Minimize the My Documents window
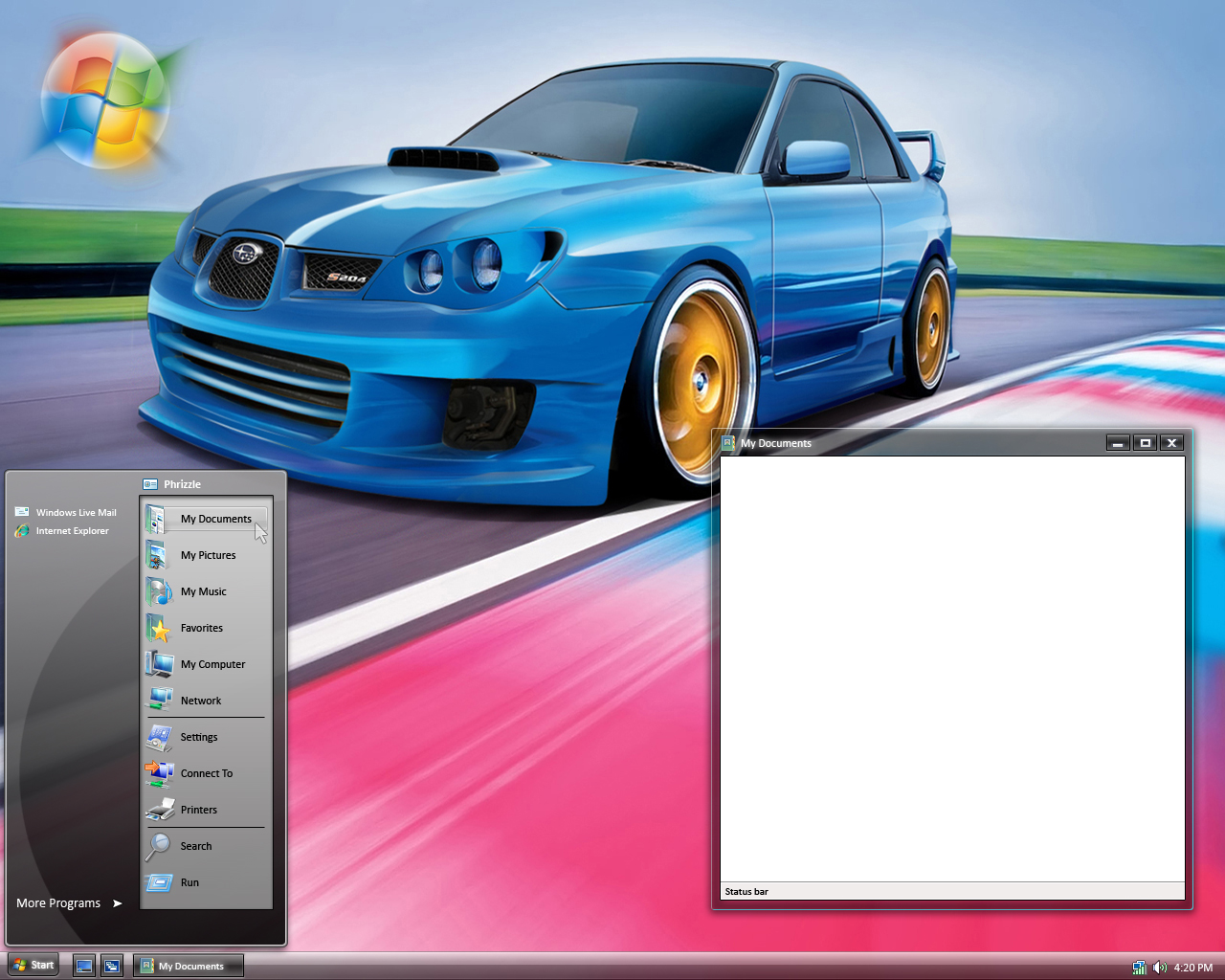 pos(1118,443)
